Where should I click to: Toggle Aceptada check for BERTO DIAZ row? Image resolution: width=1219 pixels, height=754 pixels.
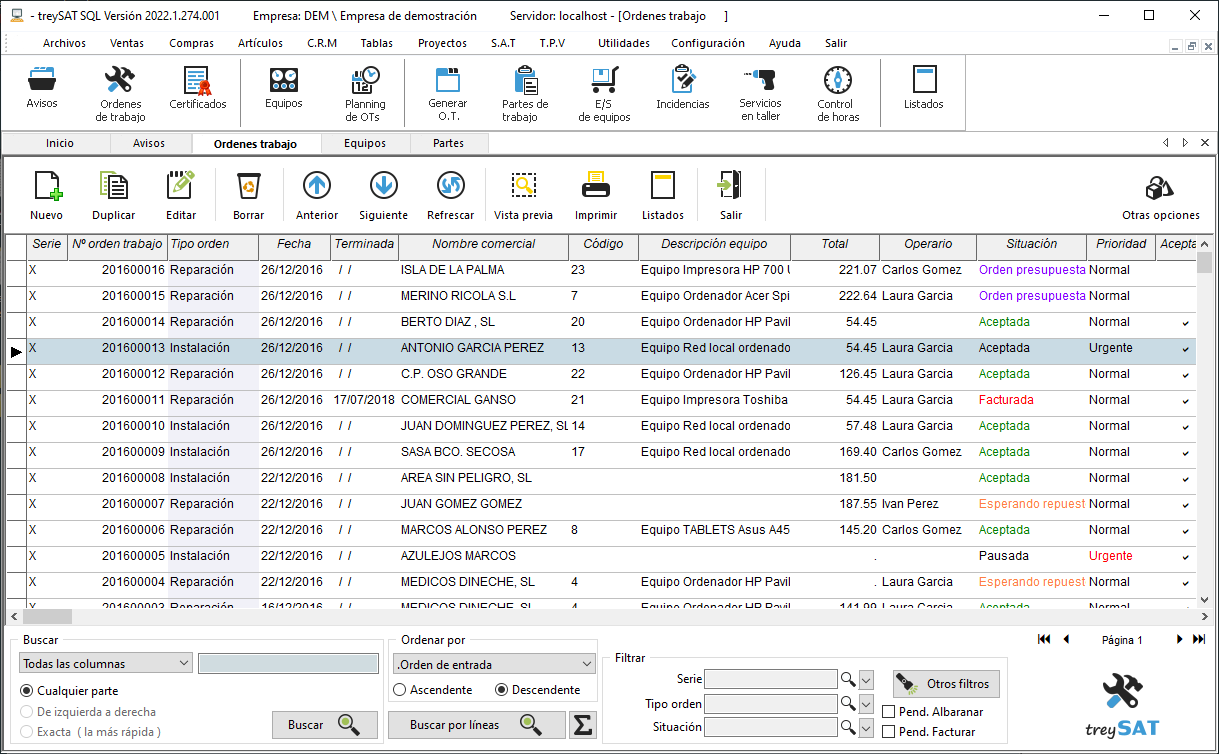click(x=1186, y=323)
